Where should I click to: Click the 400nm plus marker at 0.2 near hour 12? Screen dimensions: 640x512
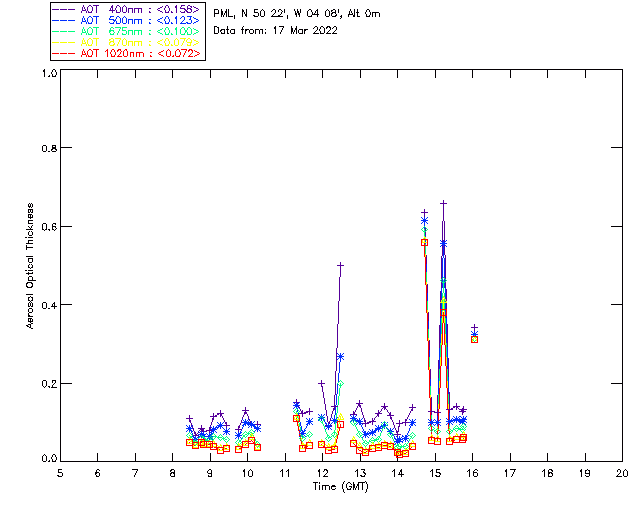click(x=321, y=383)
